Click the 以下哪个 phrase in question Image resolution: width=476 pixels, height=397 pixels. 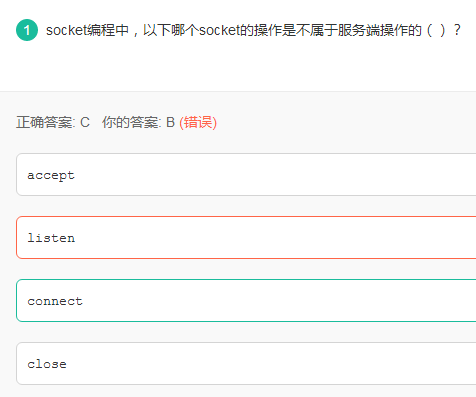pyautogui.click(x=171, y=30)
